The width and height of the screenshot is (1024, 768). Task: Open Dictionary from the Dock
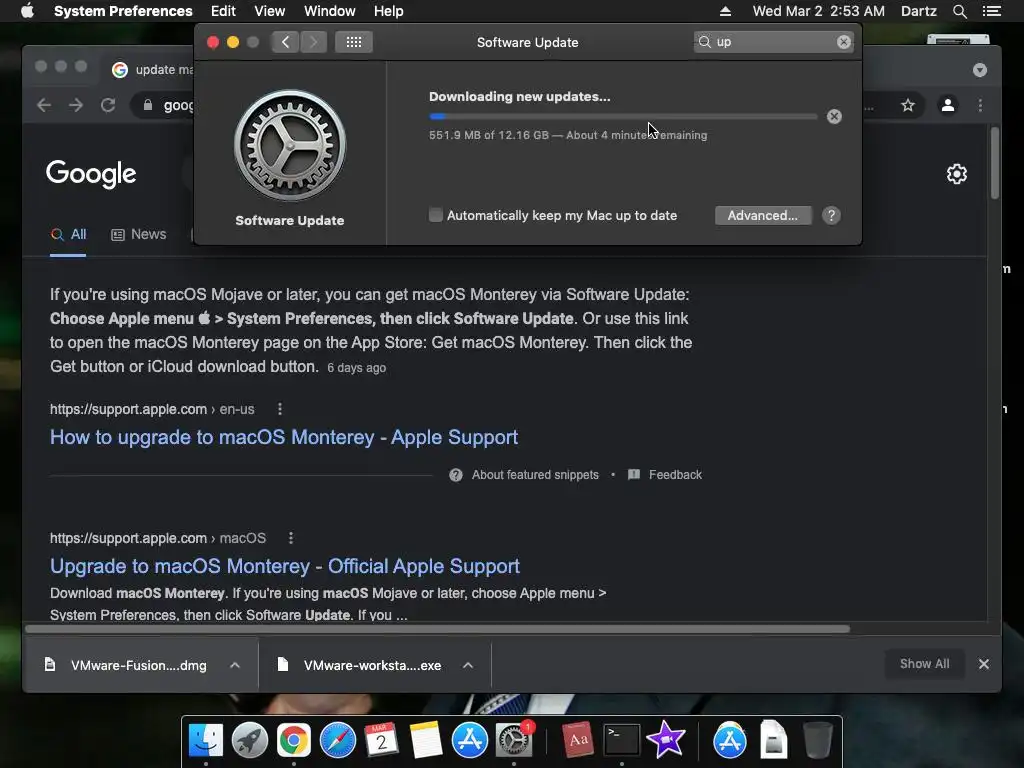[577, 740]
